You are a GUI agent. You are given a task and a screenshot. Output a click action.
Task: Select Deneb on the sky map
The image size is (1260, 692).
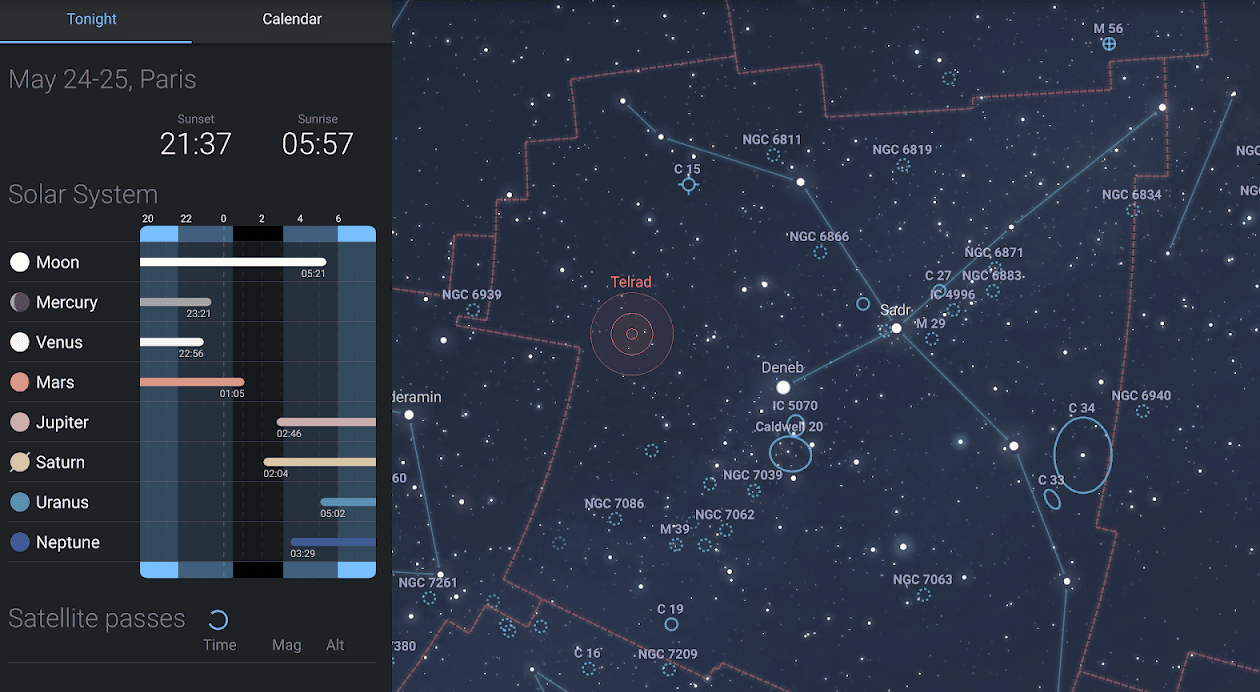782,385
